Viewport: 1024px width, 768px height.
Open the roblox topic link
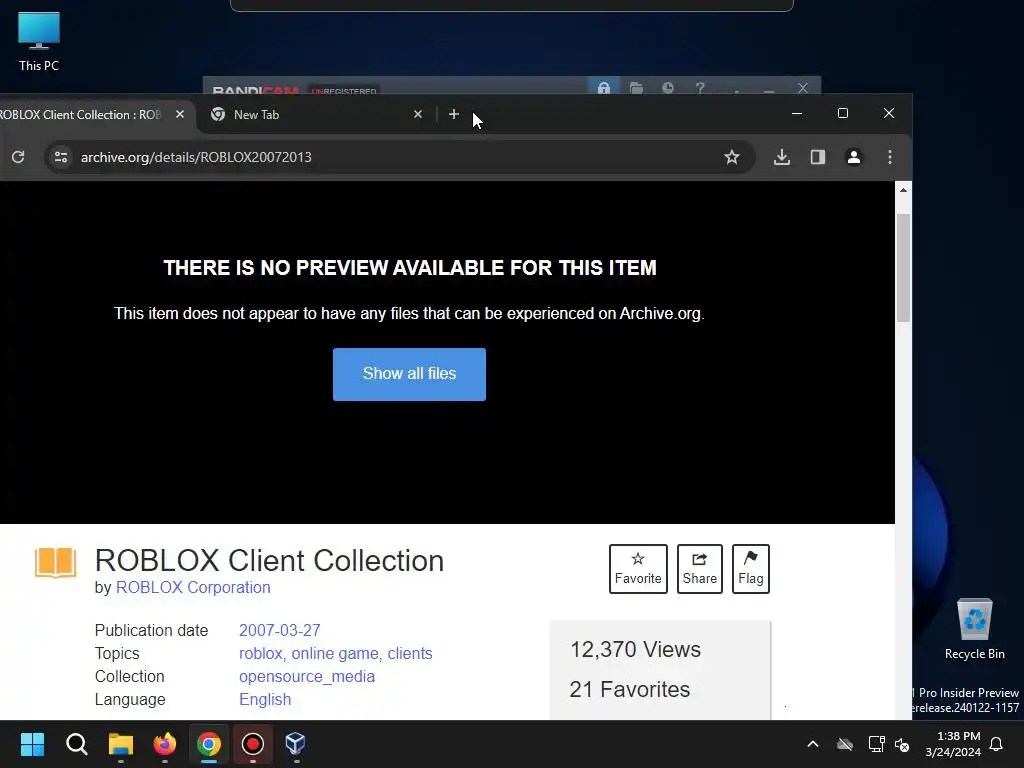click(261, 654)
